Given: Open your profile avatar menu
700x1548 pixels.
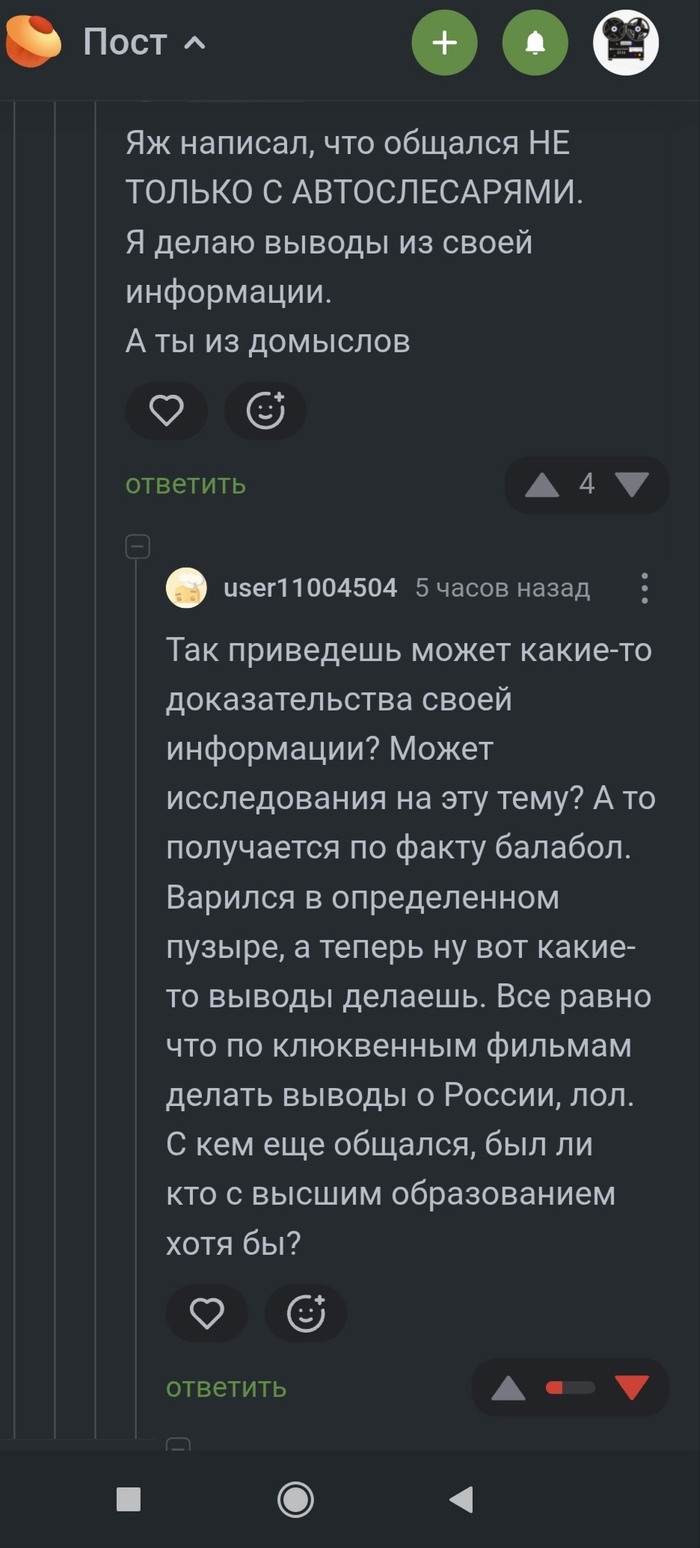Looking at the screenshot, I should [x=625, y=42].
